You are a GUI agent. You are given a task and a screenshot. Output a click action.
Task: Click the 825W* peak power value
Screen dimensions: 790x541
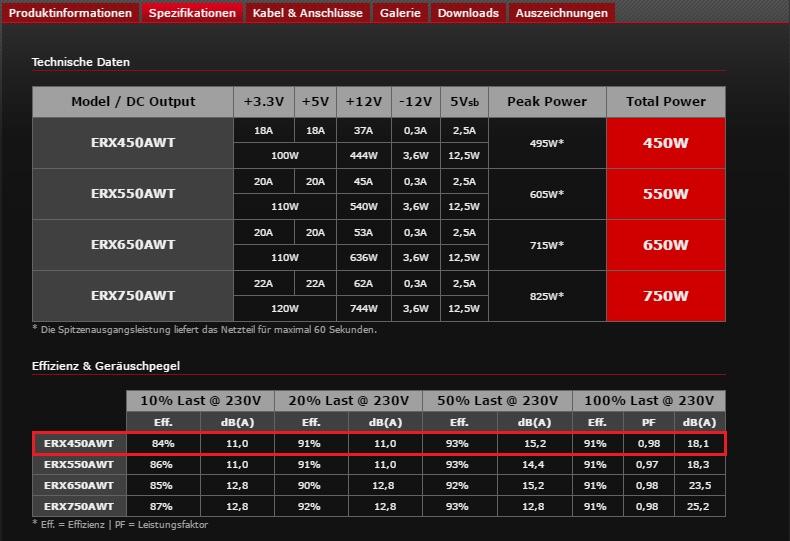(547, 296)
